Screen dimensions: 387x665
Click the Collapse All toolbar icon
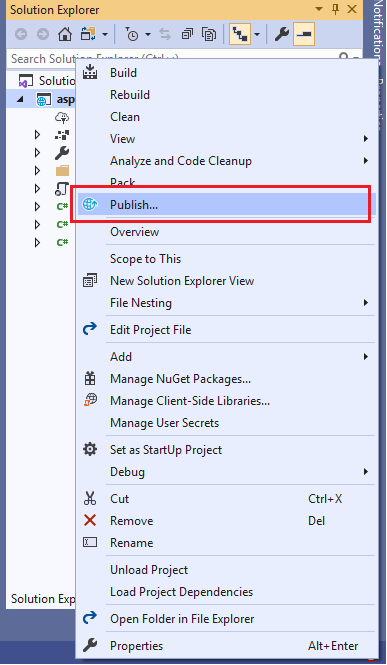[x=187, y=34]
